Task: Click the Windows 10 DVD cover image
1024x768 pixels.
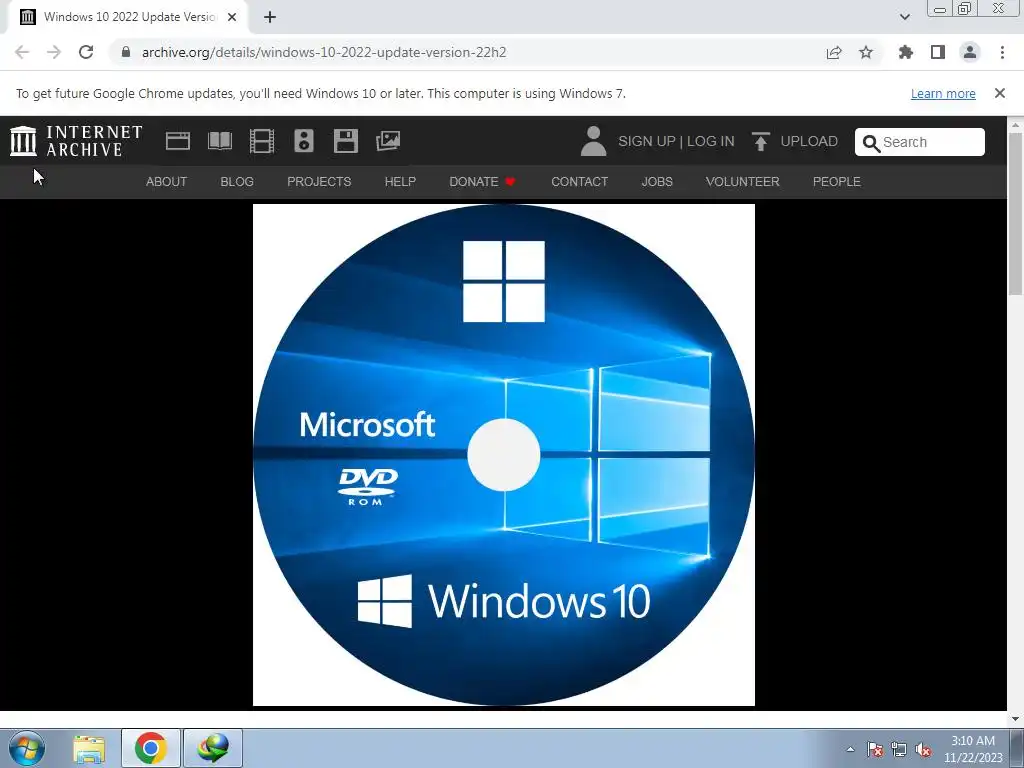Action: click(504, 455)
